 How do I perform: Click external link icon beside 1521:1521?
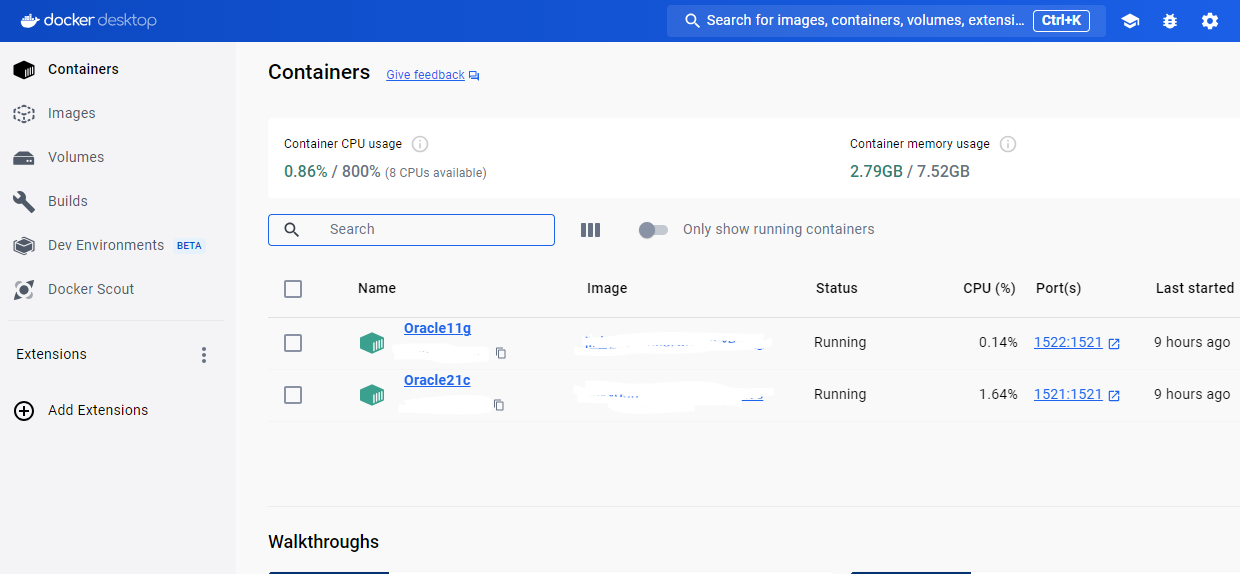(x=1114, y=395)
